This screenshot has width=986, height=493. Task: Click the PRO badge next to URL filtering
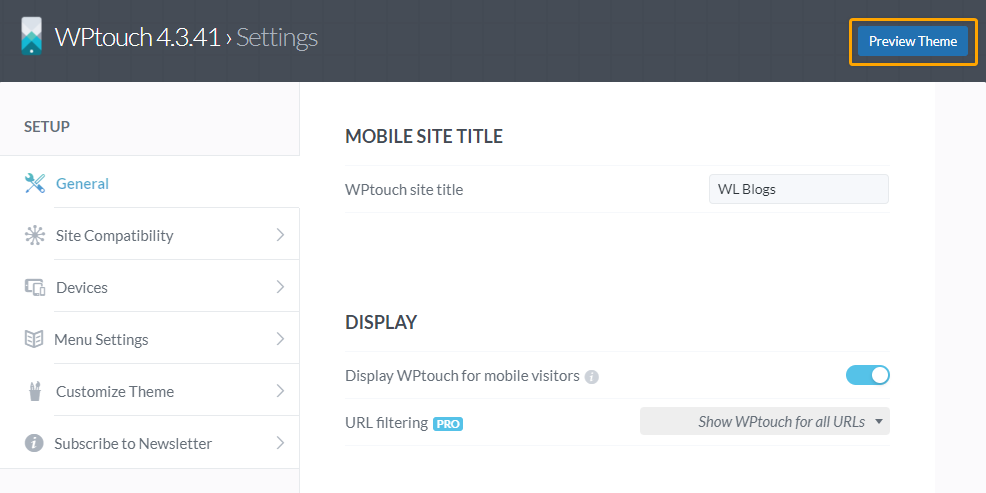click(x=448, y=423)
